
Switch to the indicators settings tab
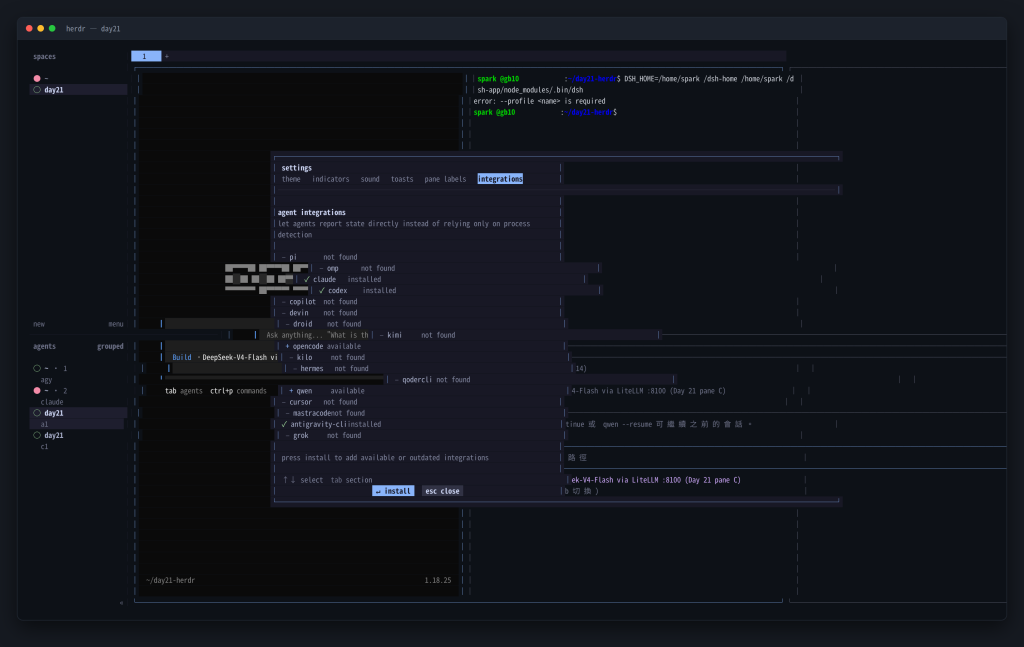330,179
